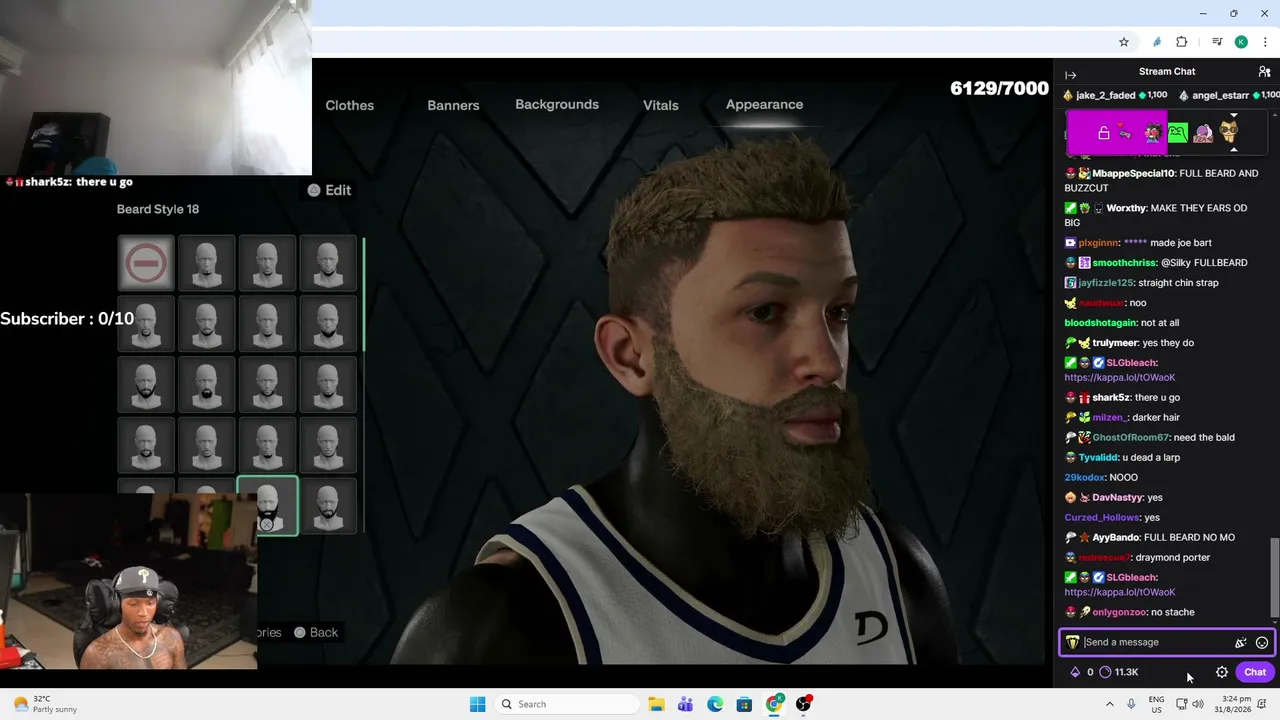
Task: Open the emote picker smiley icon
Action: 1262,643
